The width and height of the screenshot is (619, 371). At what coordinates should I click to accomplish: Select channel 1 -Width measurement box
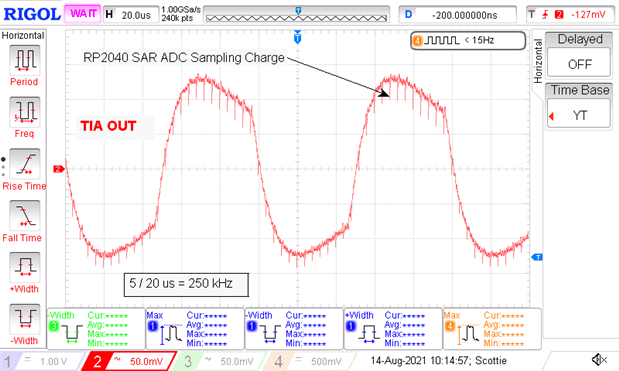294,329
